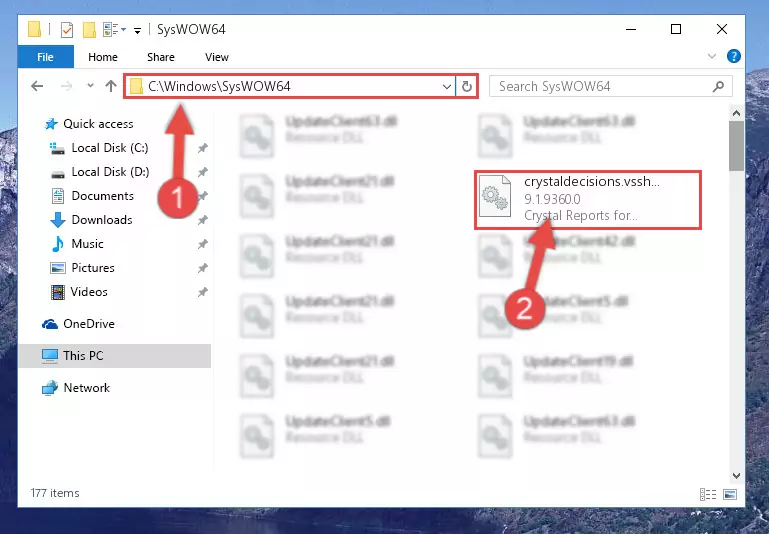Switch to the Share ribbon tab

tap(160, 57)
